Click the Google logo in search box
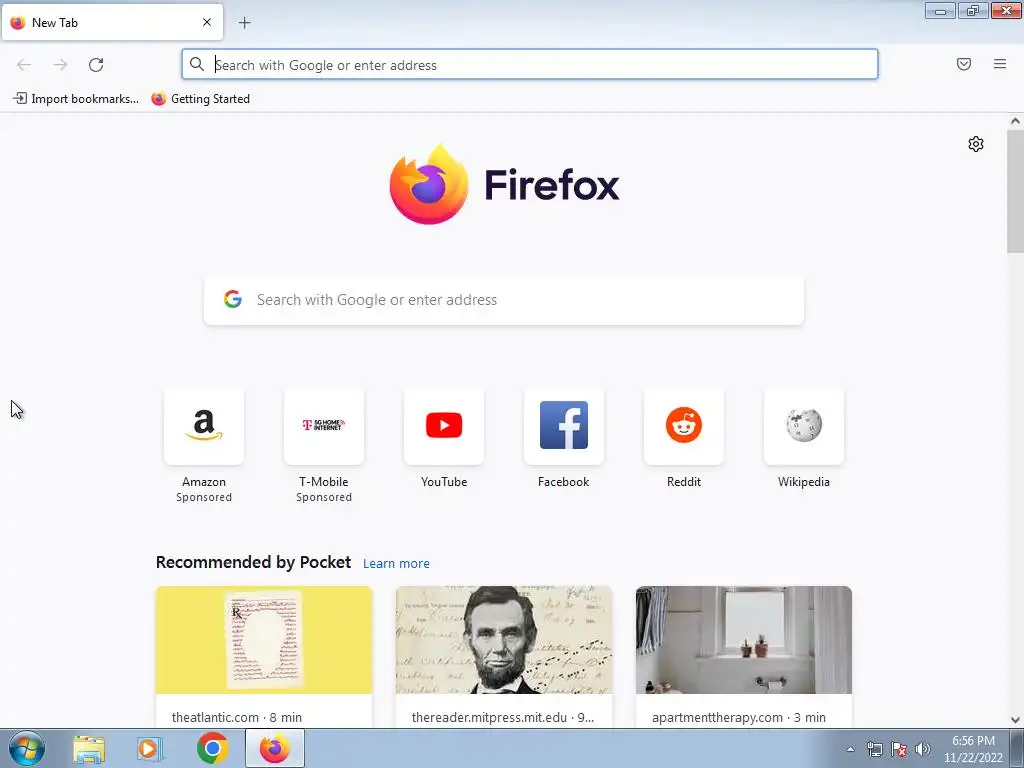Screen dimensions: 1024x768 pyautogui.click(x=232, y=299)
